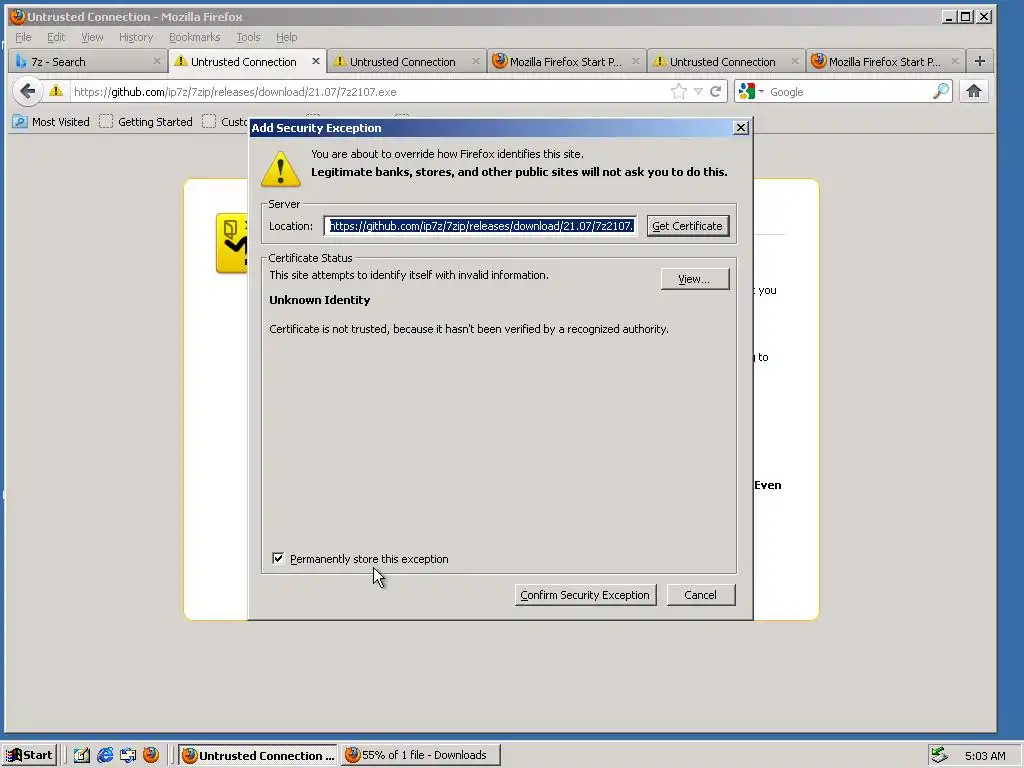Switch to the 7z - Search tab

(88, 61)
